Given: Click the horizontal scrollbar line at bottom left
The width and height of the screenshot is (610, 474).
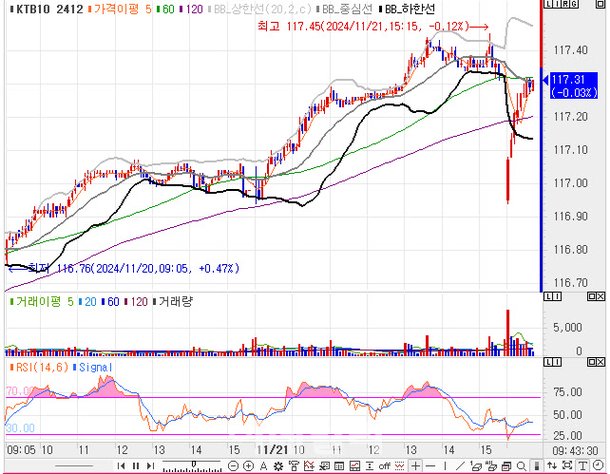Looking at the screenshot, I should (x=74, y=466).
